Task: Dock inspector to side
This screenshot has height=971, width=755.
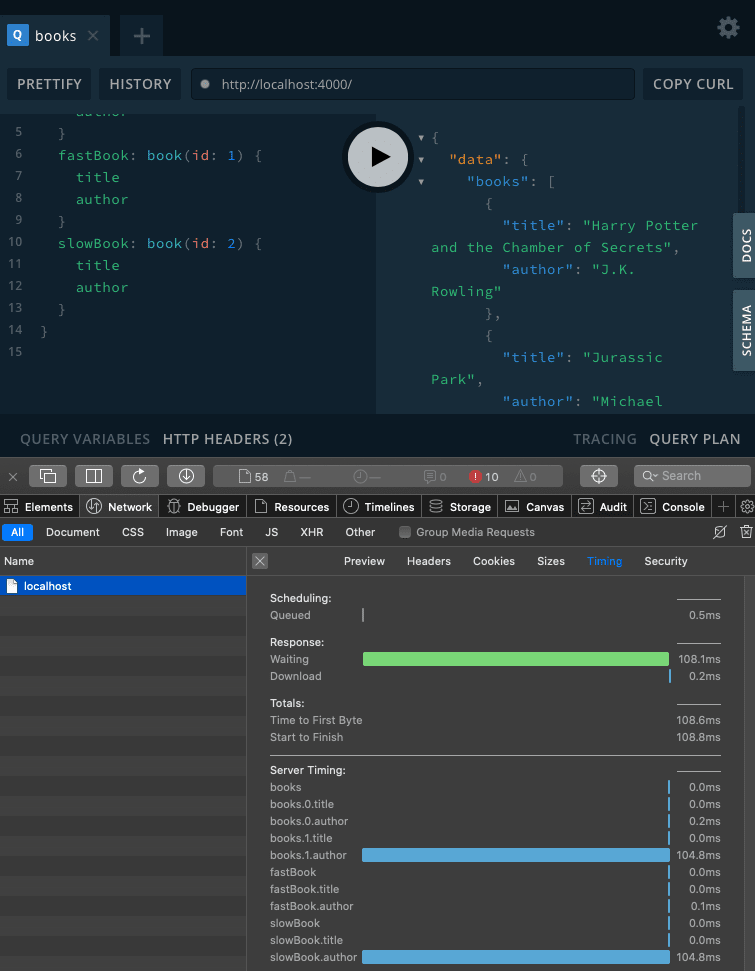Action: point(94,476)
